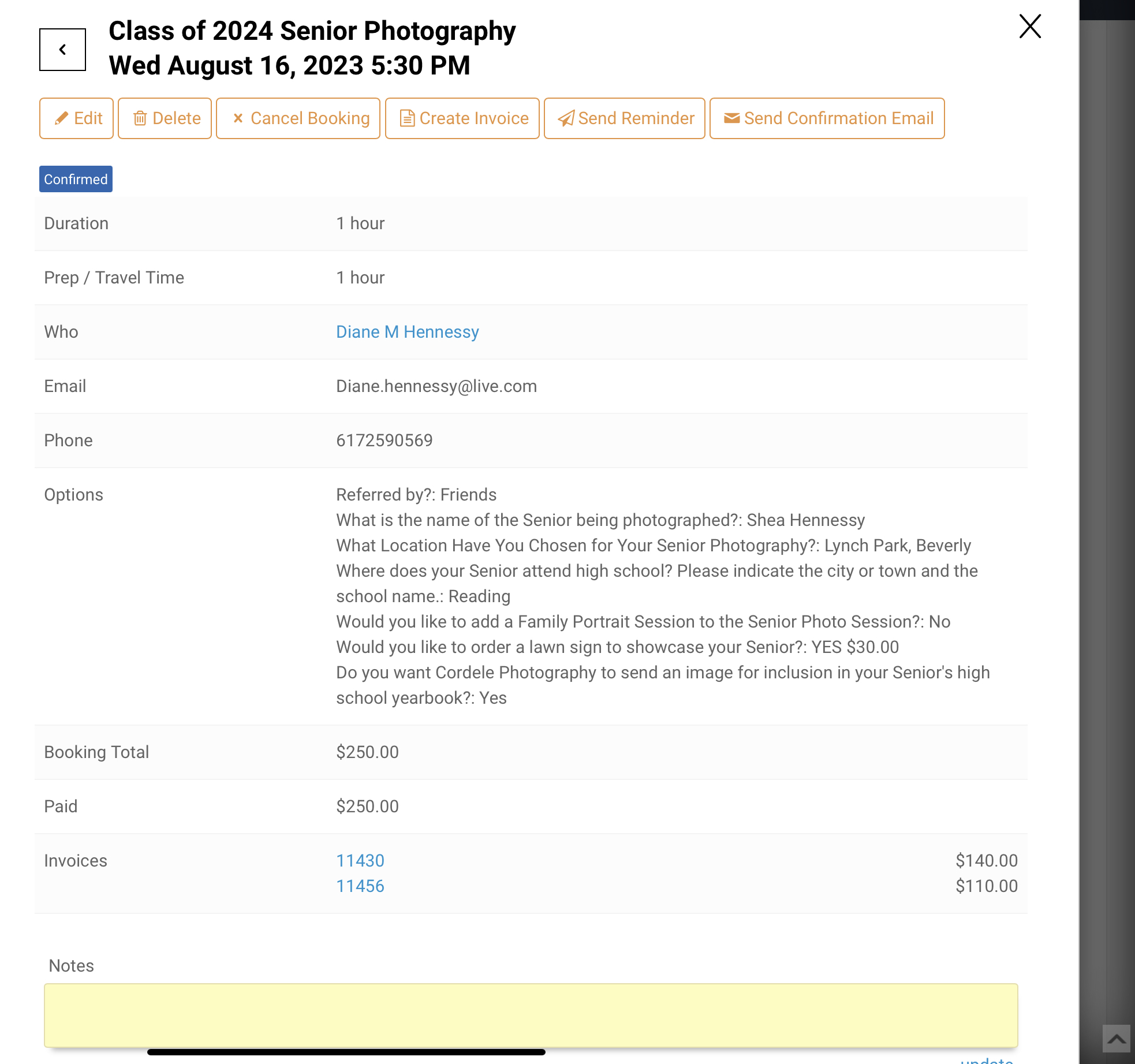Click the paper plane Send Reminder icon

[566, 118]
